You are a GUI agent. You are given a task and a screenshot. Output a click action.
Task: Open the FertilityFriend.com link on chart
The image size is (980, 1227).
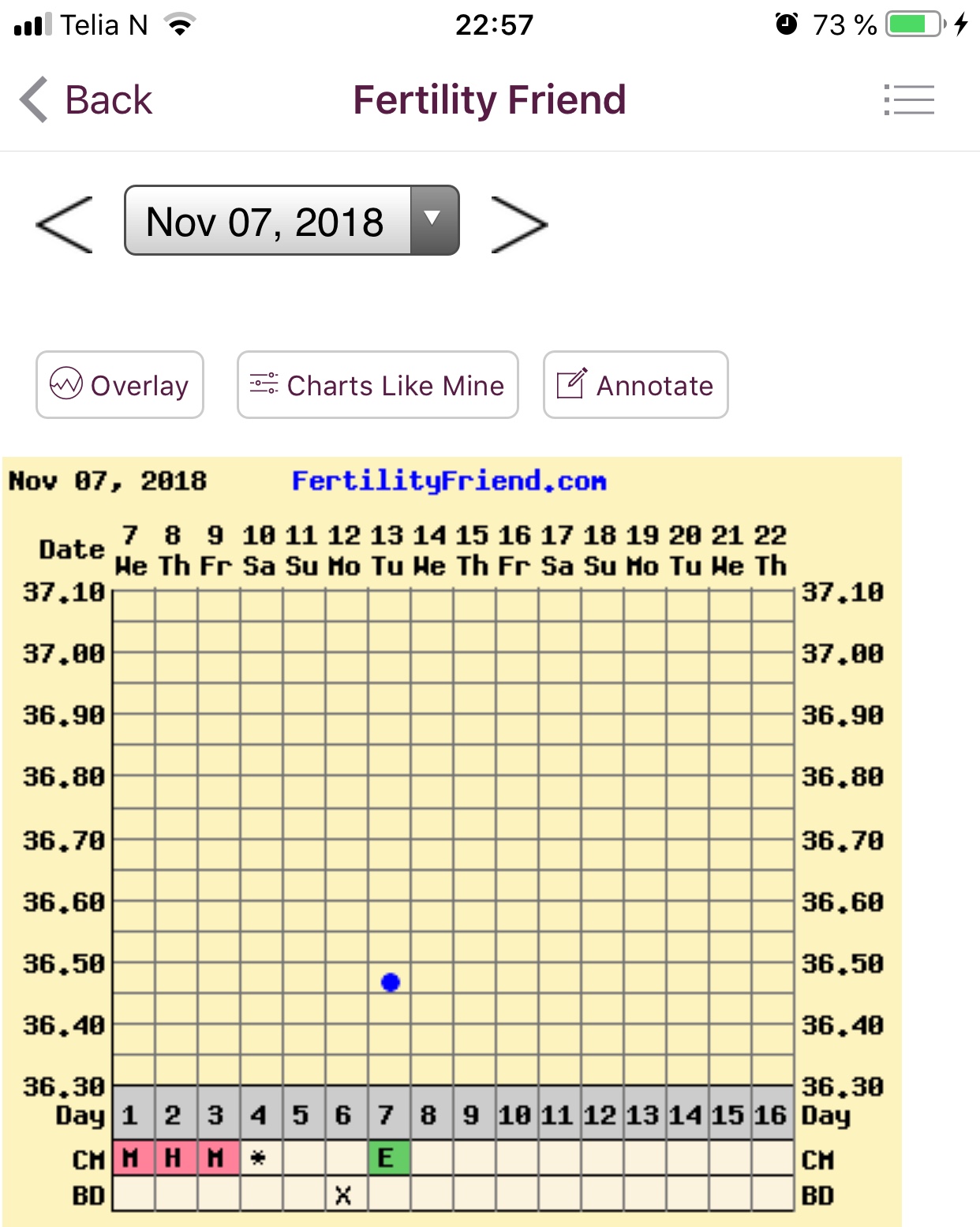coord(448,481)
